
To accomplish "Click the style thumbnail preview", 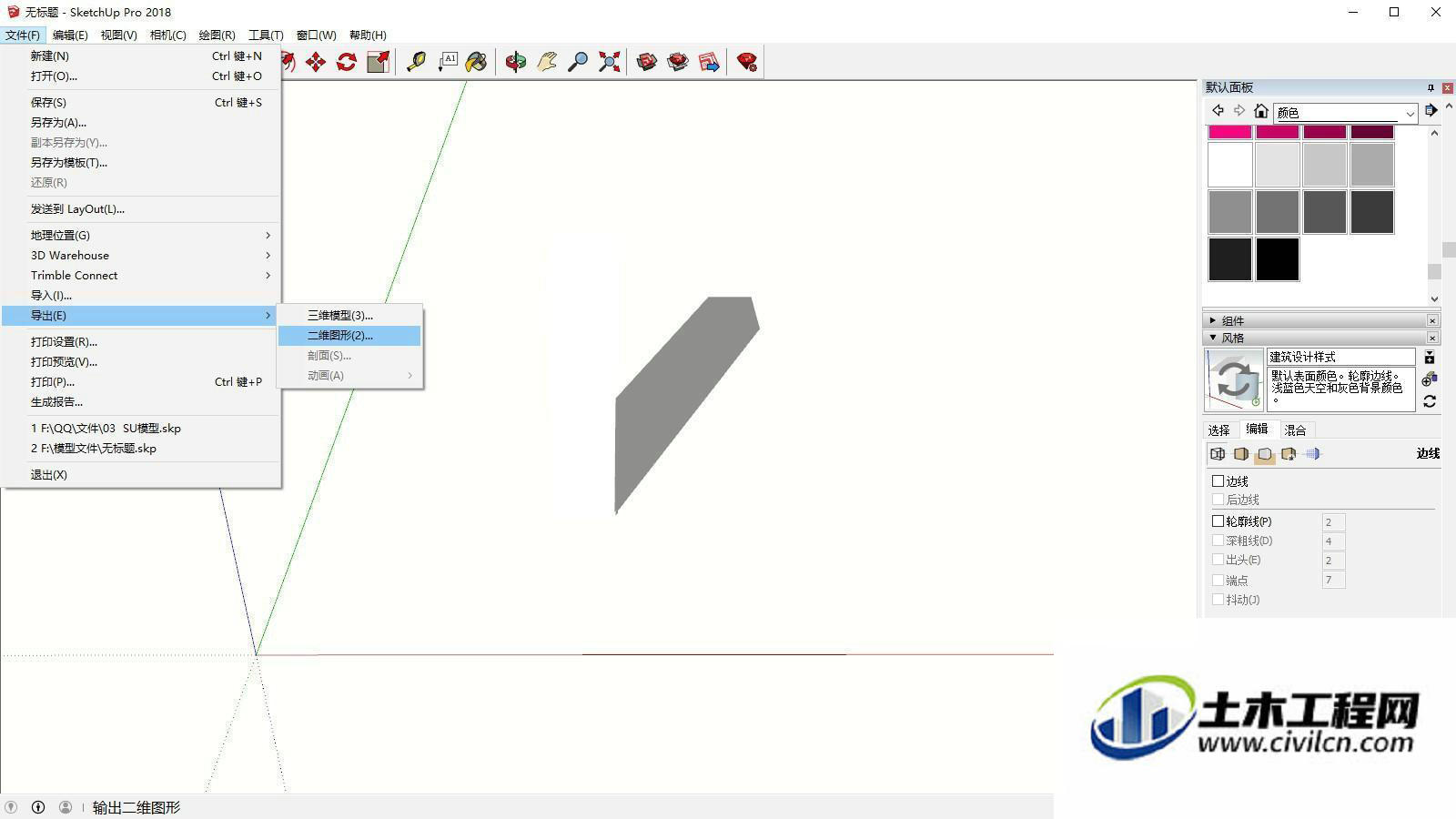I will (x=1234, y=379).
